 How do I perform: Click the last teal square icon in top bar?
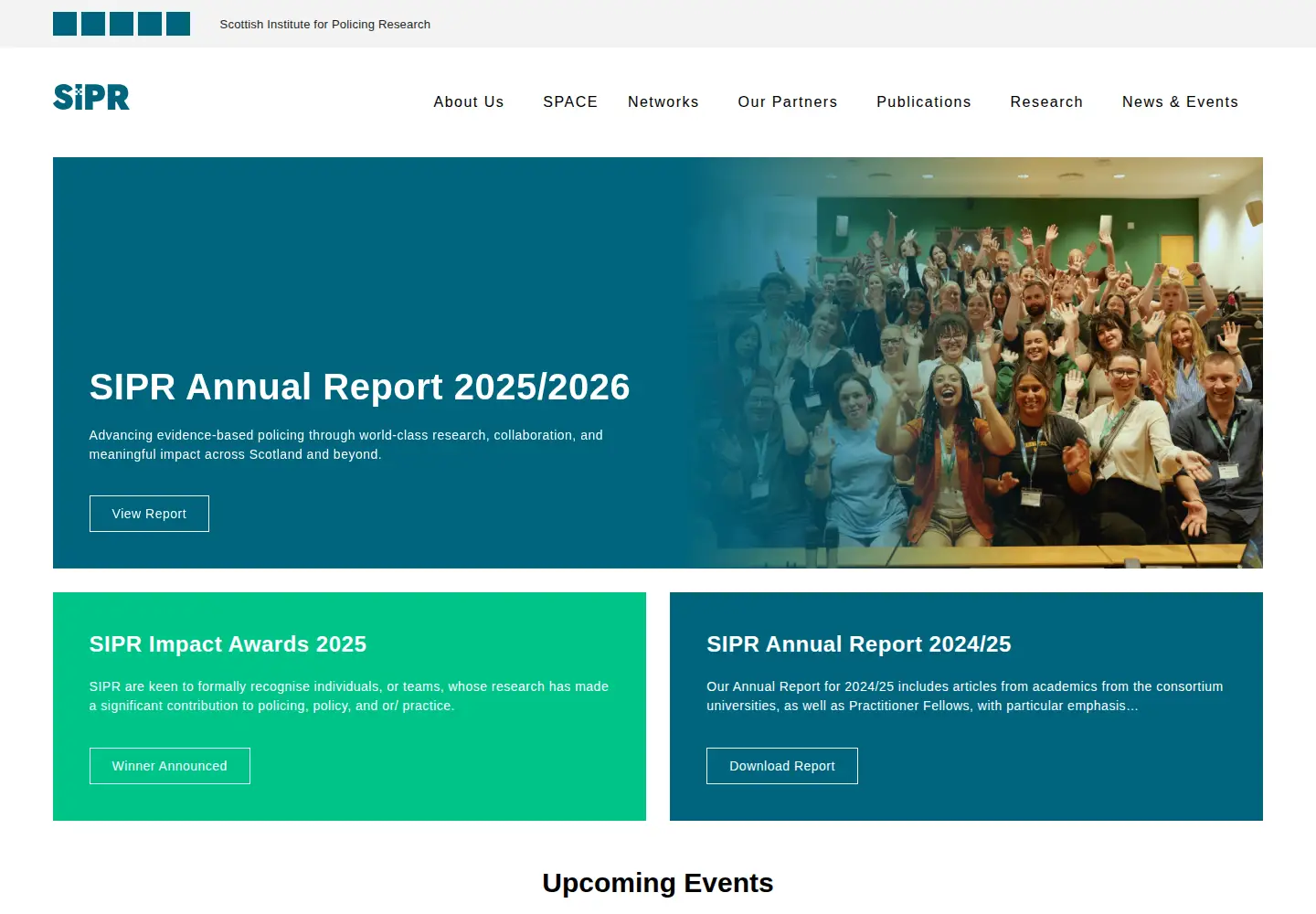[x=178, y=24]
